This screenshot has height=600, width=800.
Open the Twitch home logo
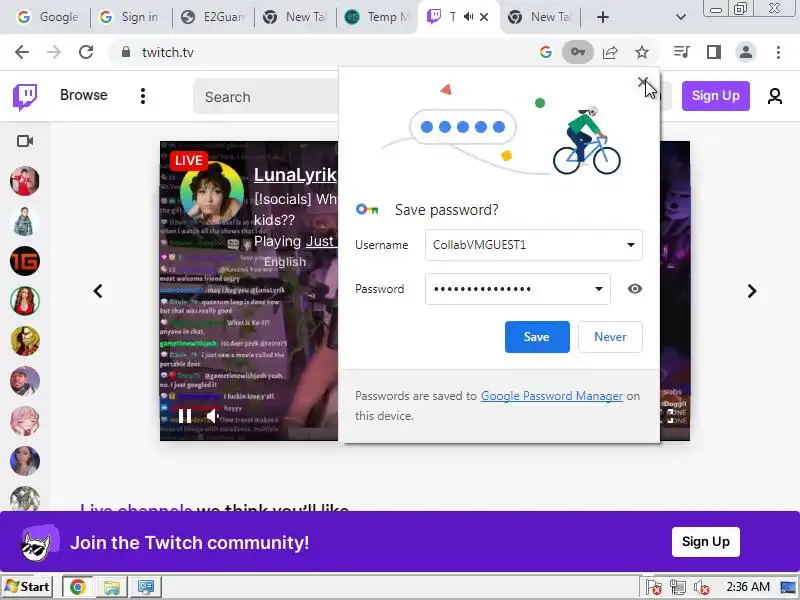point(25,96)
